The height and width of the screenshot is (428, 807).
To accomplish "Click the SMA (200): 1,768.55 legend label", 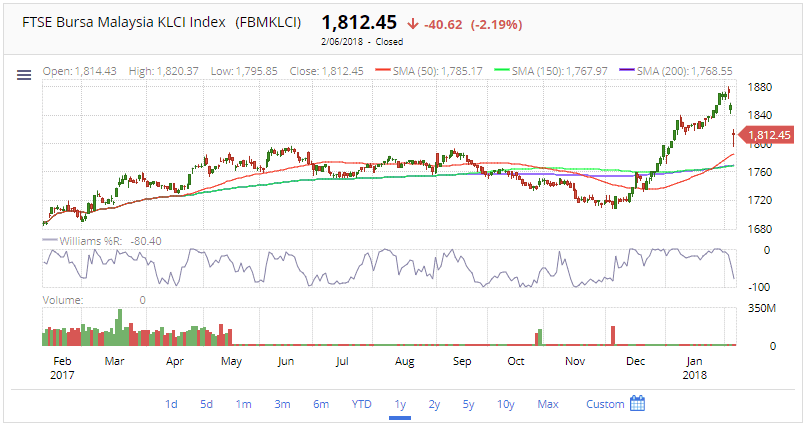I will (684, 71).
